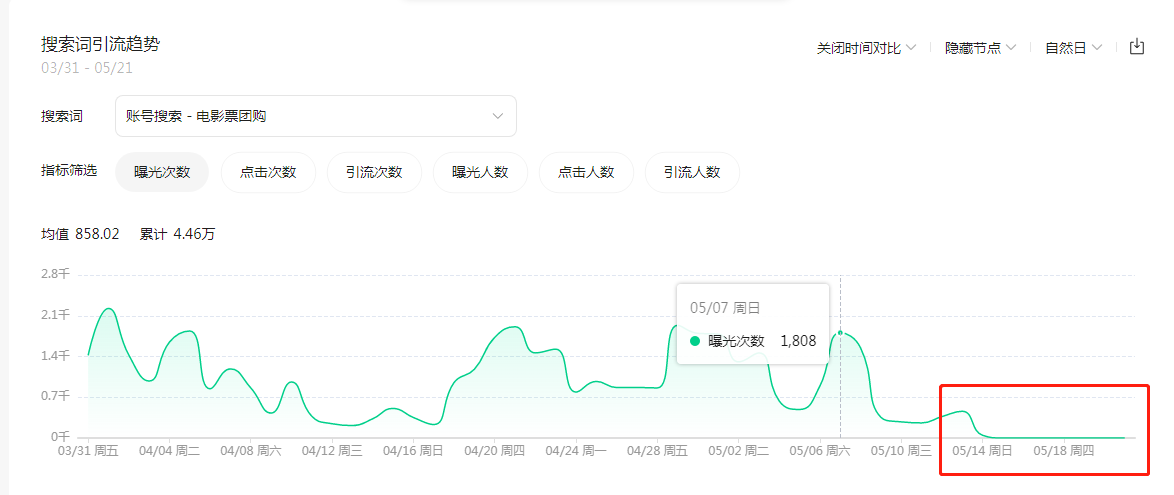Click the 04/20 周四 axis label

point(494,452)
